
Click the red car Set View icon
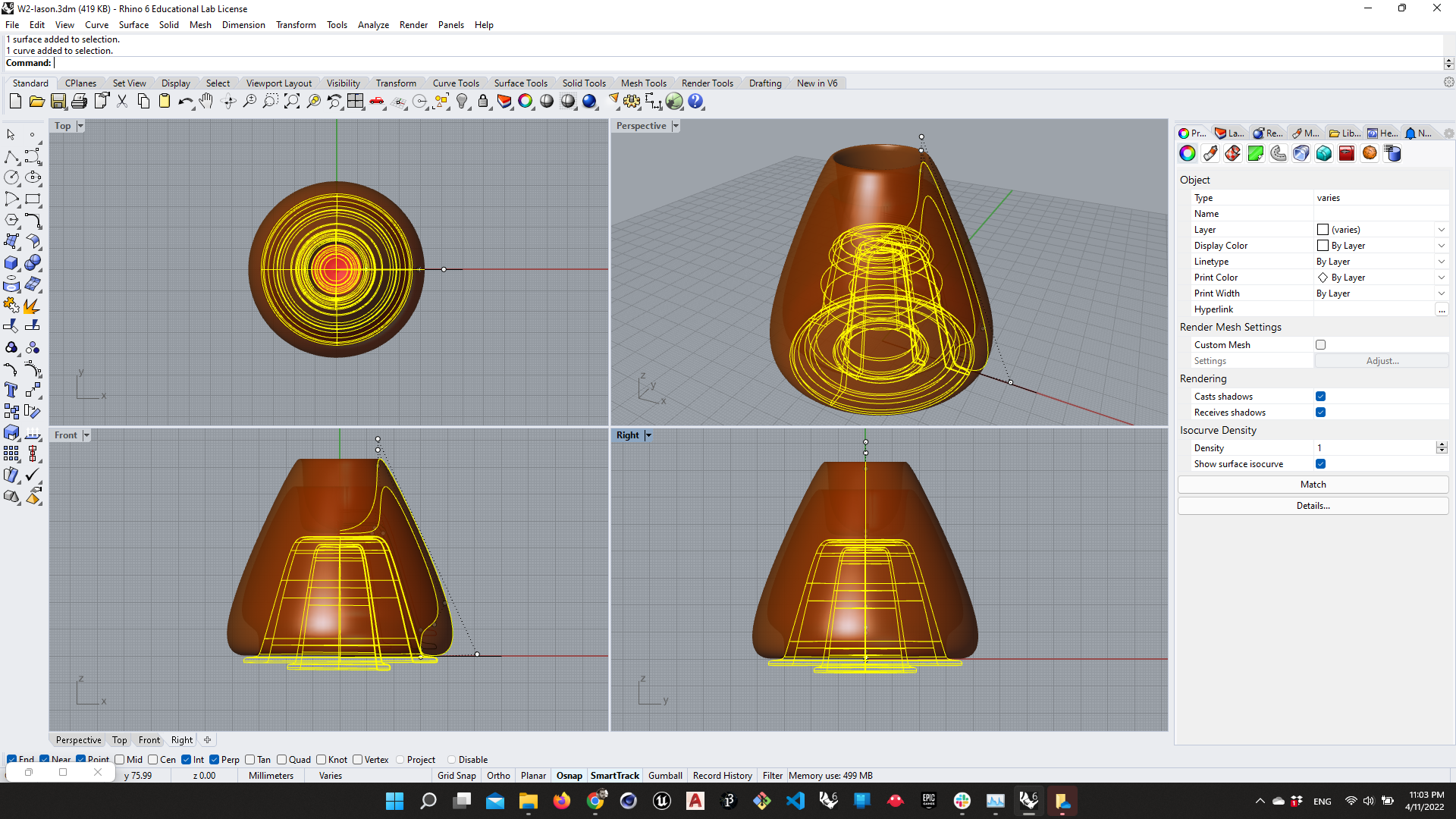click(x=377, y=101)
